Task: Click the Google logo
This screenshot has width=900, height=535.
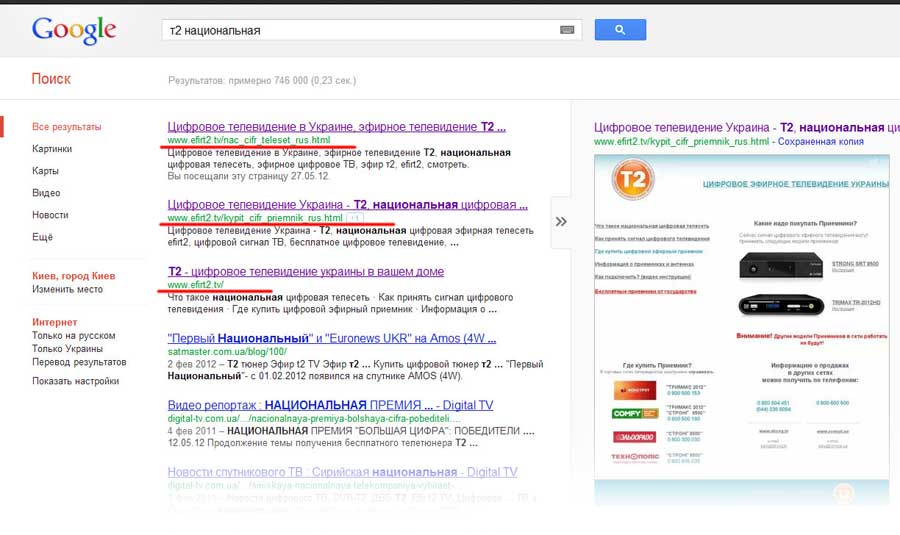Action: pos(74,30)
